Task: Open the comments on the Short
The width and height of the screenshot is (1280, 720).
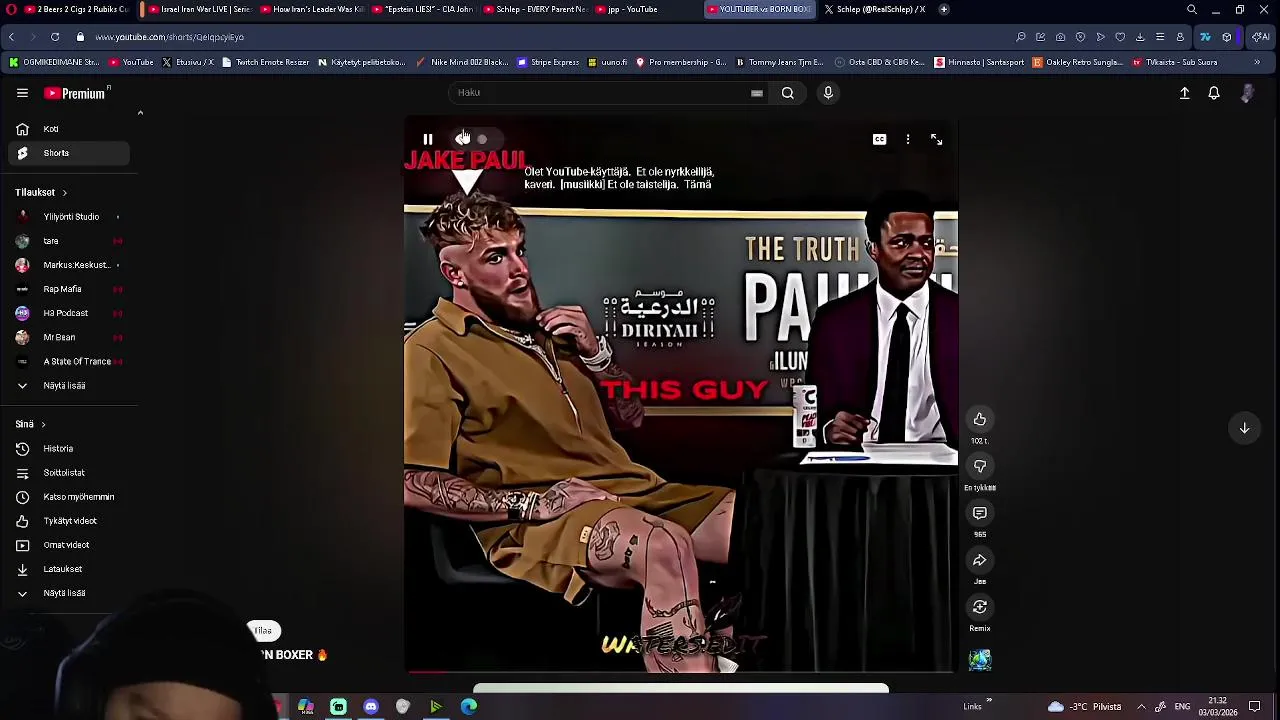Action: tap(980, 513)
